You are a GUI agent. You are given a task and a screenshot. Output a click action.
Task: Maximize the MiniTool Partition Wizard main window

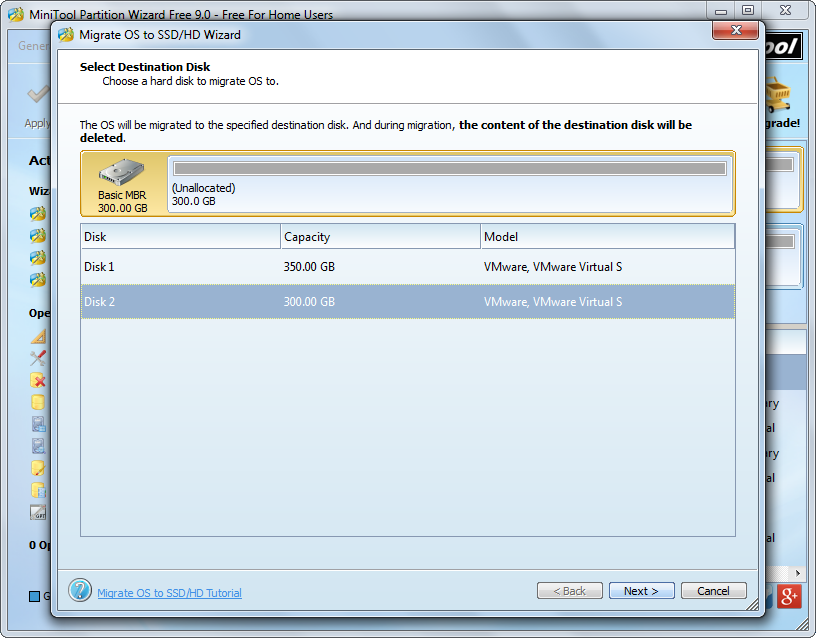tap(748, 10)
